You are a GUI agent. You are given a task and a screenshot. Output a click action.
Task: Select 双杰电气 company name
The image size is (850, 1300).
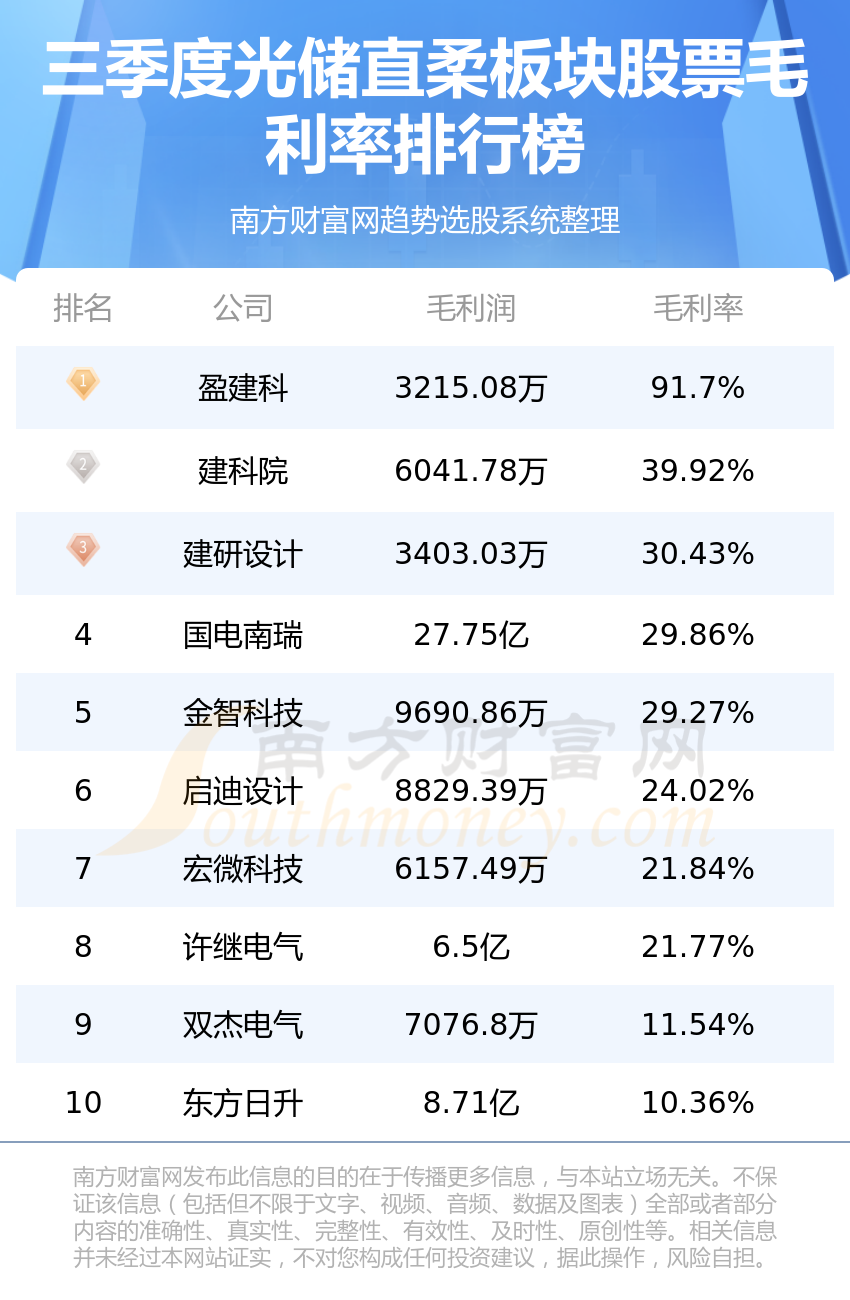(243, 1025)
